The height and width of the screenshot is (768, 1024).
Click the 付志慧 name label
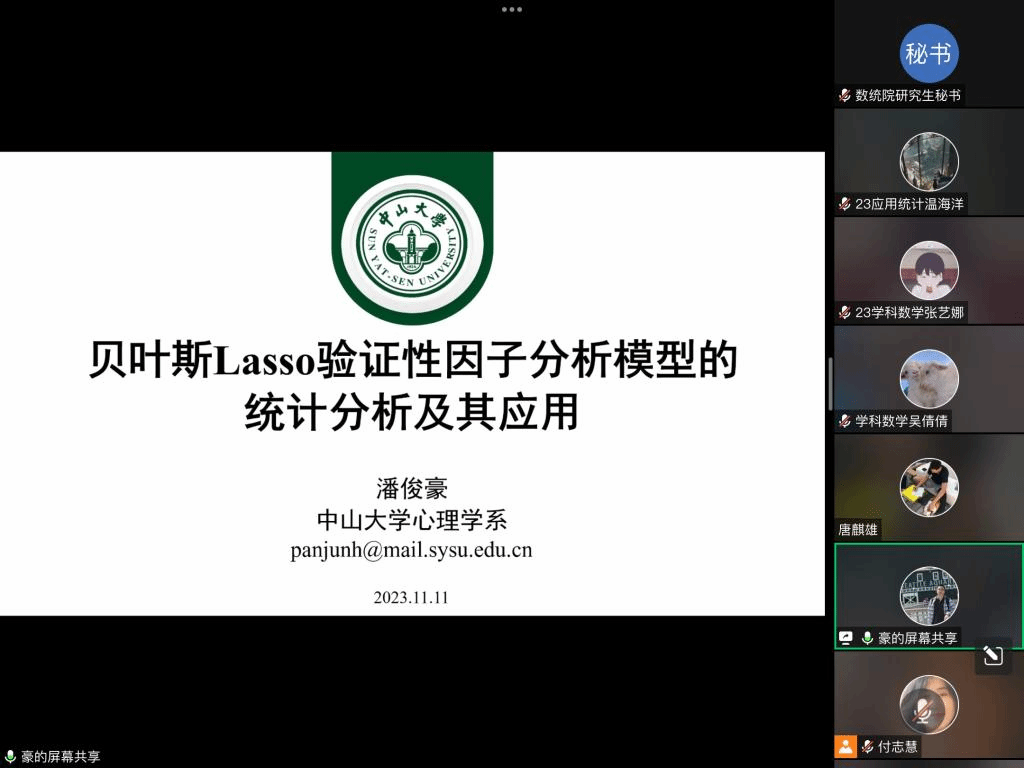click(x=898, y=747)
